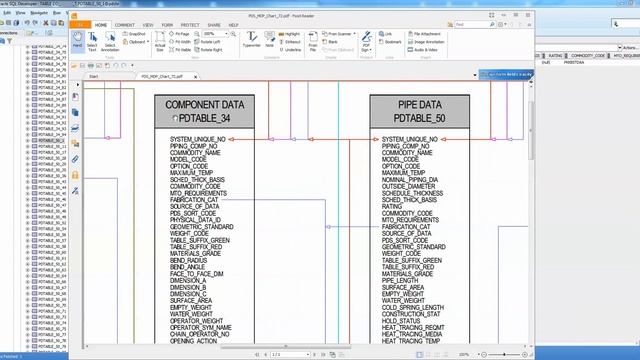
Task: Activate the Select Annotation tool
Action: click(x=110, y=41)
